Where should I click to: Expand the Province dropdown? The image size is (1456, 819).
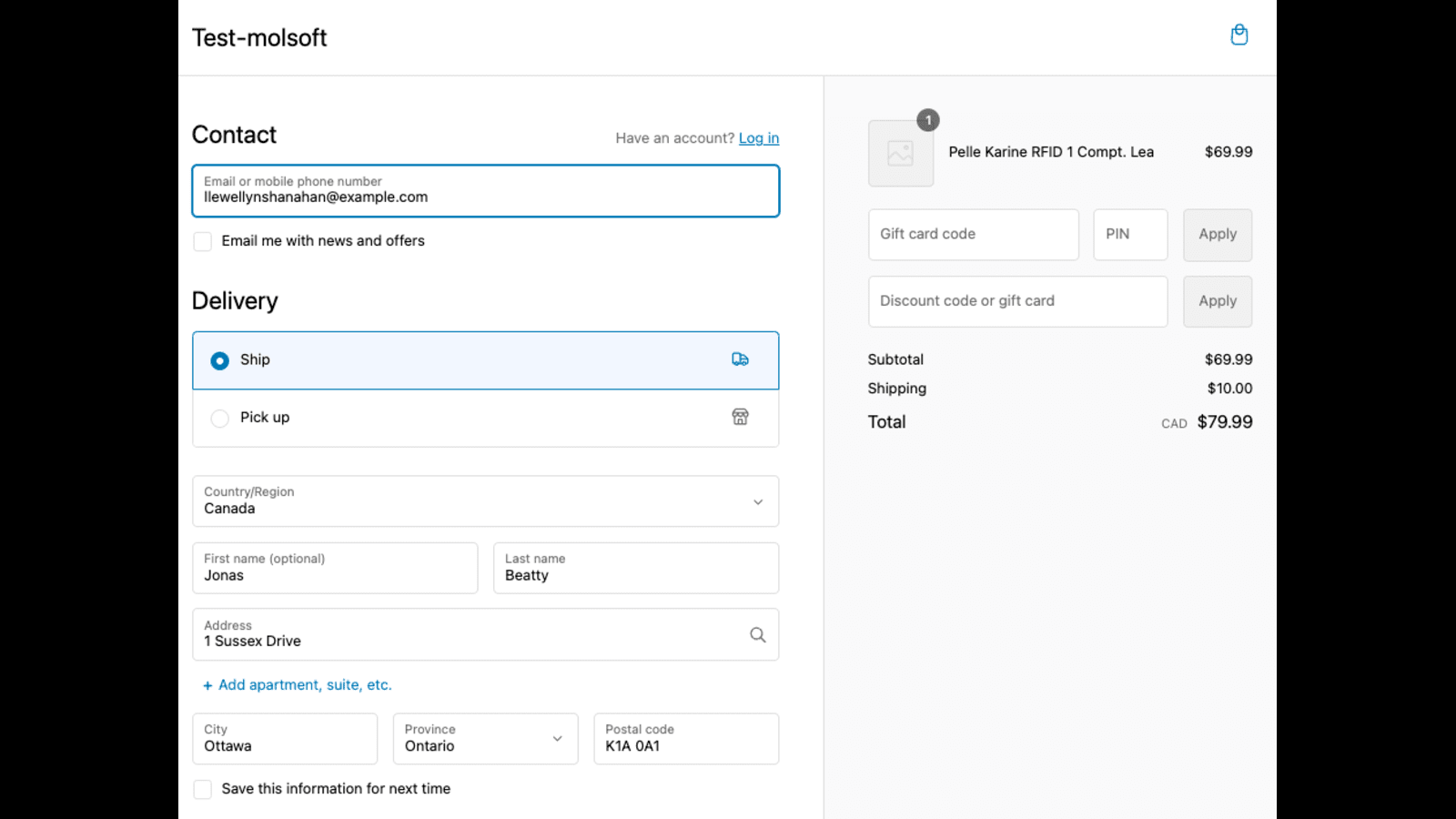coord(556,739)
